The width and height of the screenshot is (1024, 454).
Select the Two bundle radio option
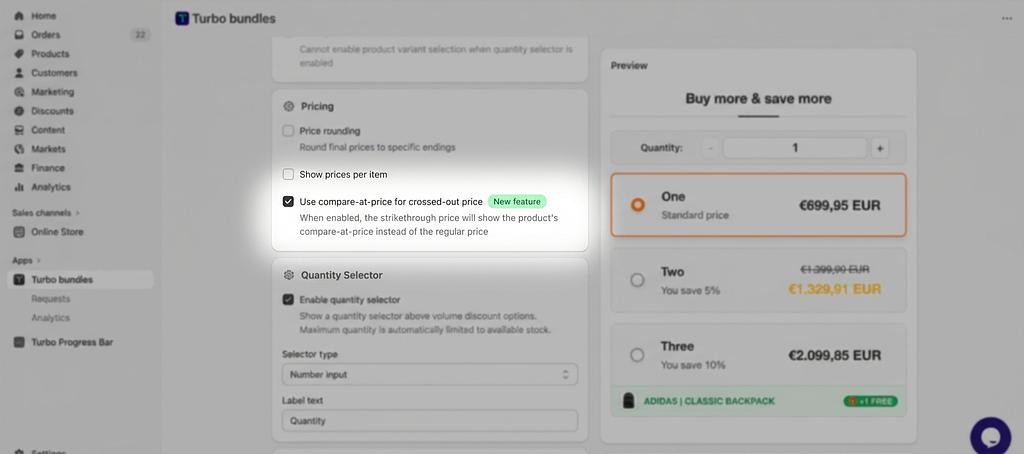point(637,280)
